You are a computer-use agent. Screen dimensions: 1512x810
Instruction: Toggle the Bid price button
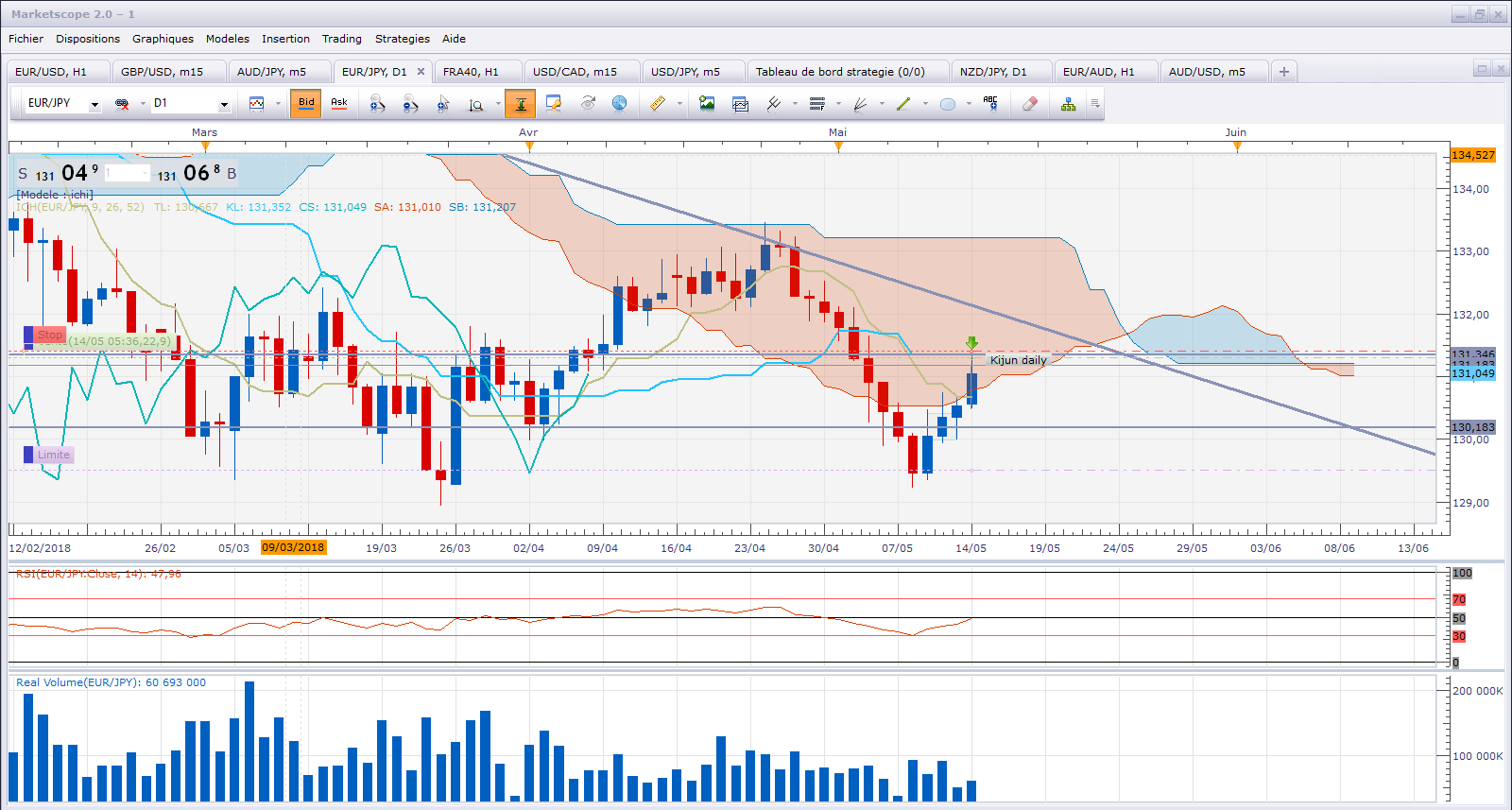pyautogui.click(x=306, y=104)
